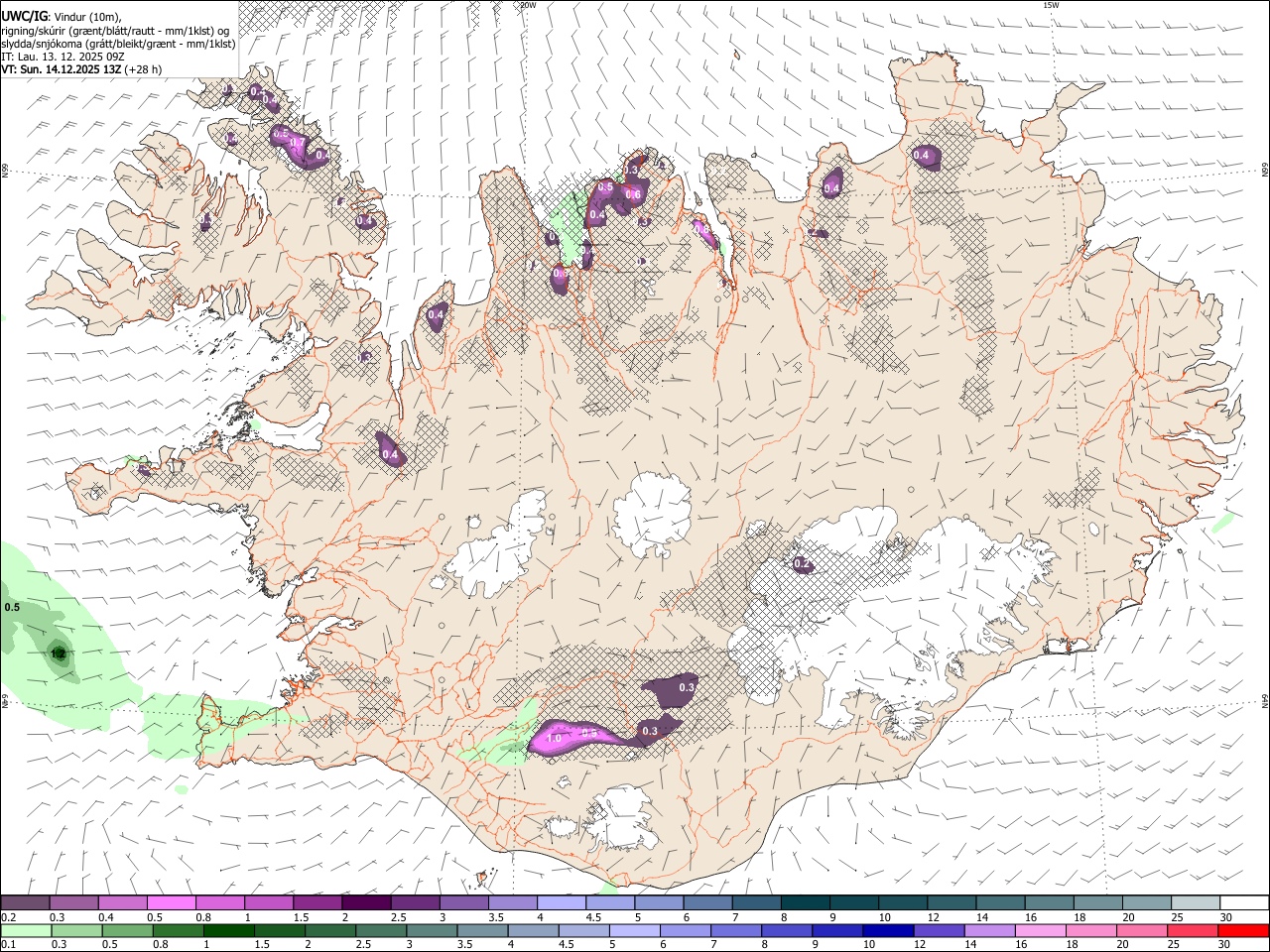Click the deep blue rain swatch labeled 10
This screenshot has width=1270, height=952.
[x=888, y=931]
